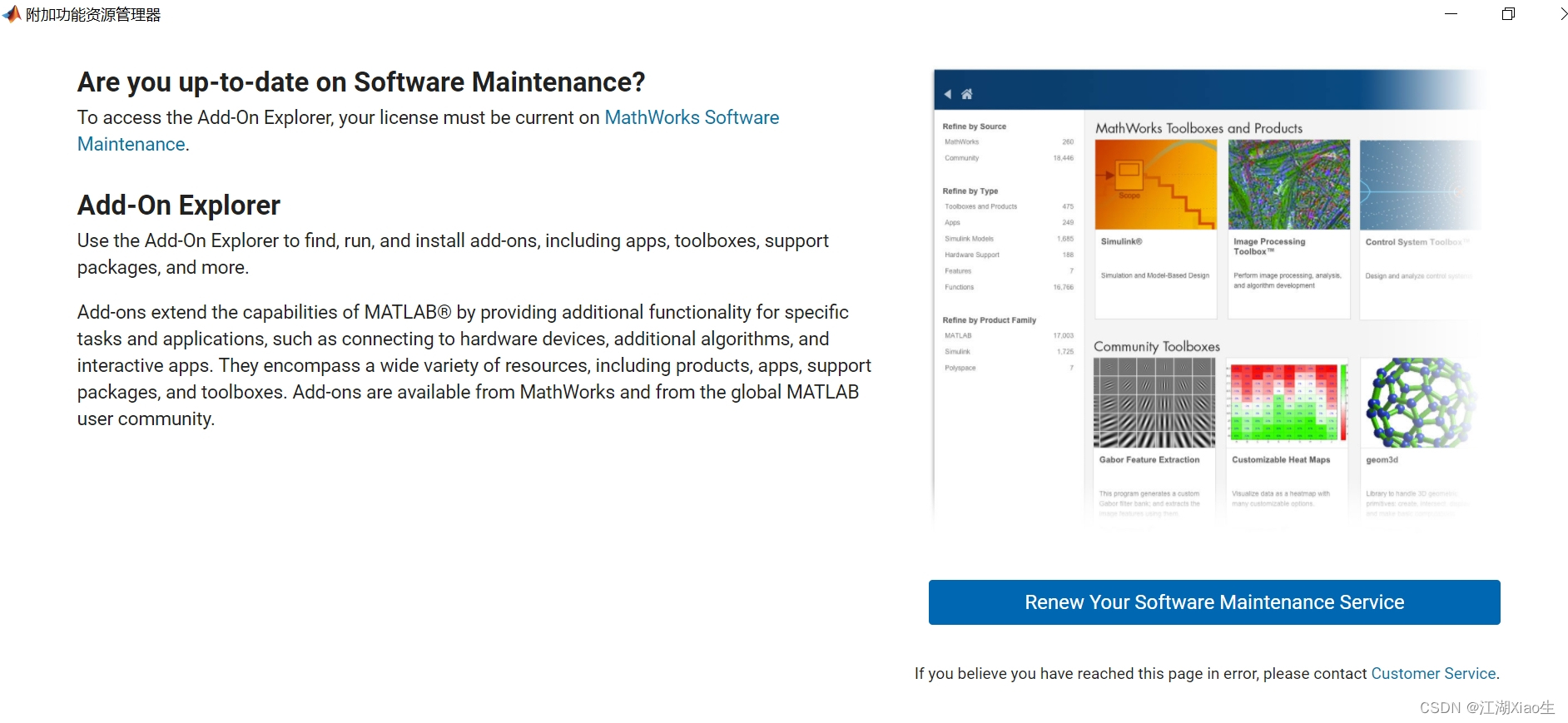The image size is (1568, 723).
Task: Open the Customer Service link
Action: coord(1433,674)
